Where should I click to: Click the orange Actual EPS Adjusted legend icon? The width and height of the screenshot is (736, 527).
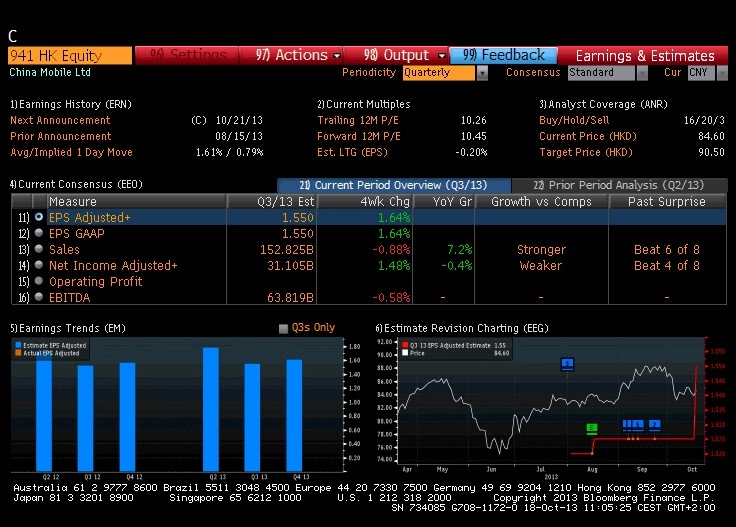point(18,353)
